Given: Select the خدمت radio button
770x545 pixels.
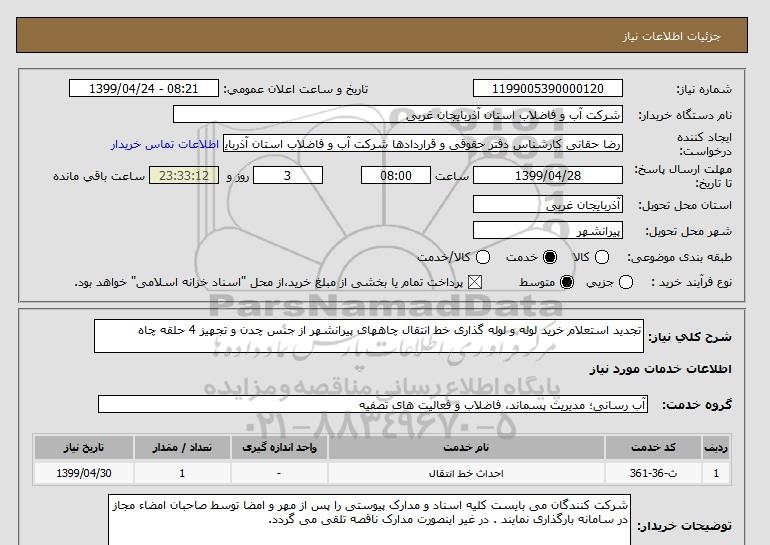Looking at the screenshot, I should [x=550, y=257].
